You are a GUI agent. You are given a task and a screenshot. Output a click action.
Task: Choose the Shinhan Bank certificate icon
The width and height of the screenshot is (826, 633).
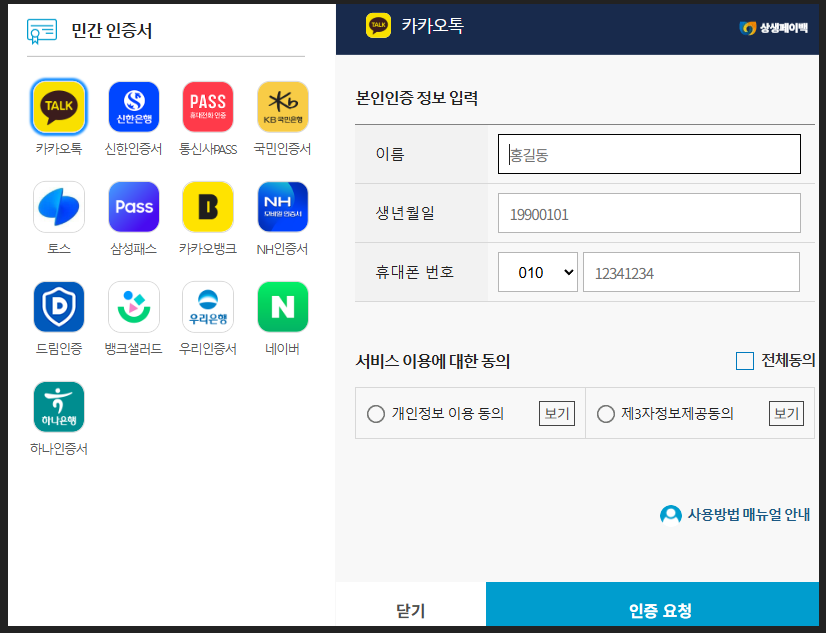click(x=134, y=107)
